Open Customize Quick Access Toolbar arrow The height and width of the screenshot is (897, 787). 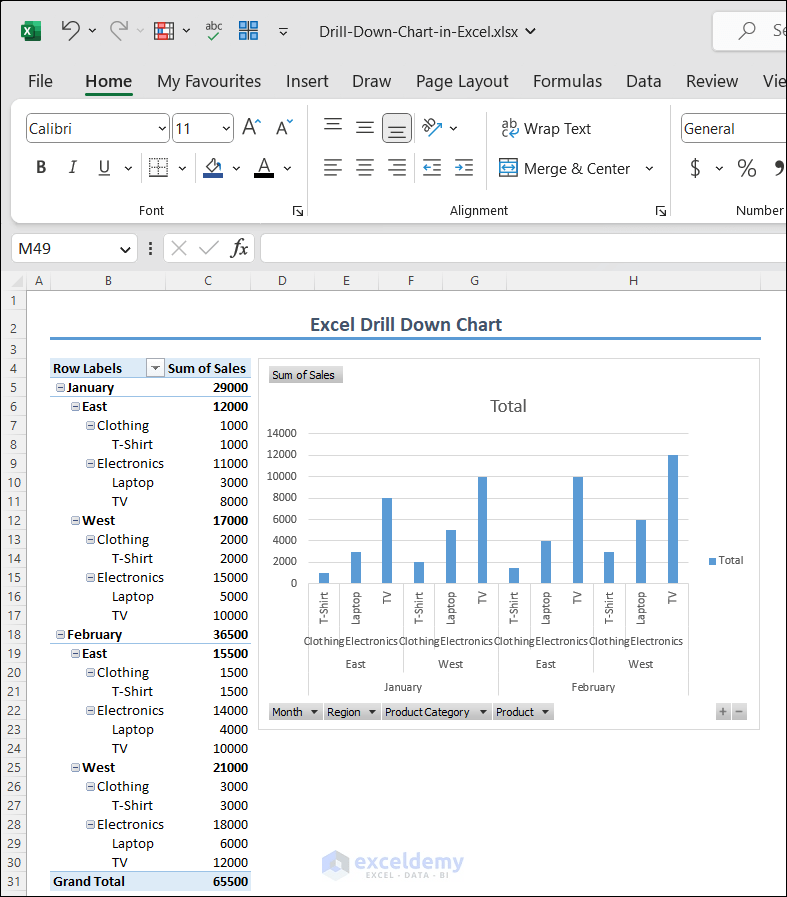[x=283, y=31]
